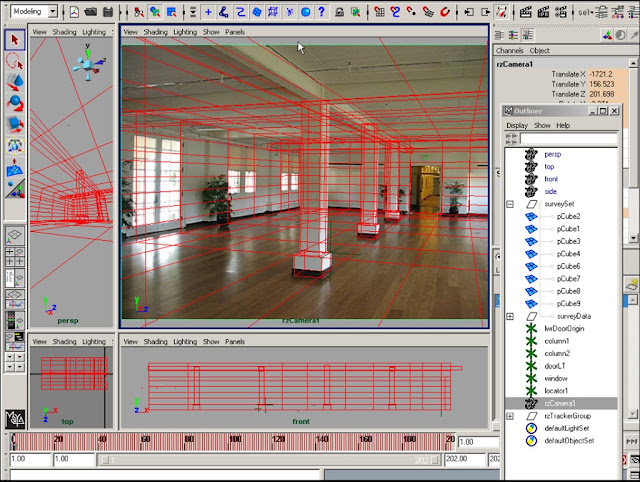The image size is (640, 482).
Task: Click the Translate Y value field
Action: [608, 84]
